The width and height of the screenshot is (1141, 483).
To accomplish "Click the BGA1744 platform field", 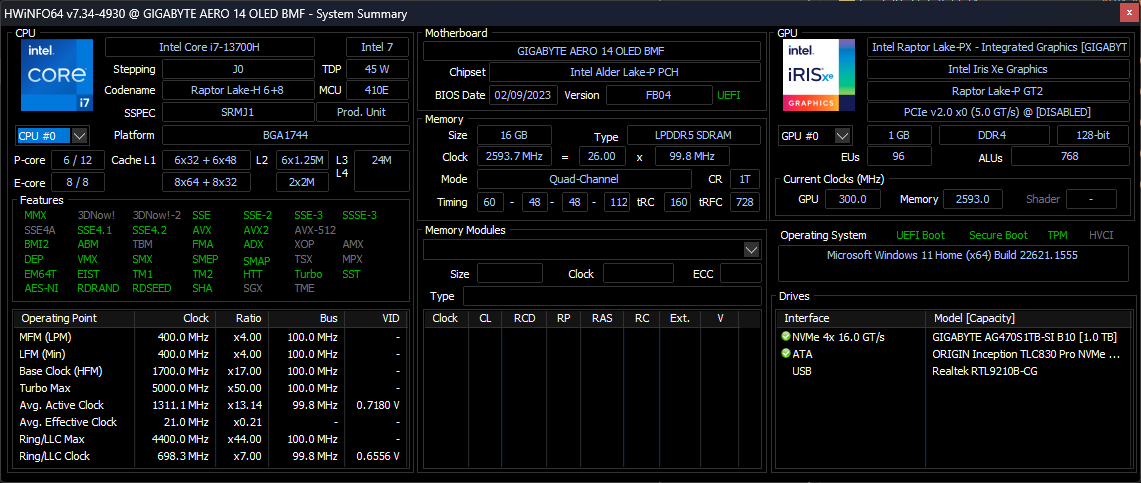I will click(x=285, y=135).
